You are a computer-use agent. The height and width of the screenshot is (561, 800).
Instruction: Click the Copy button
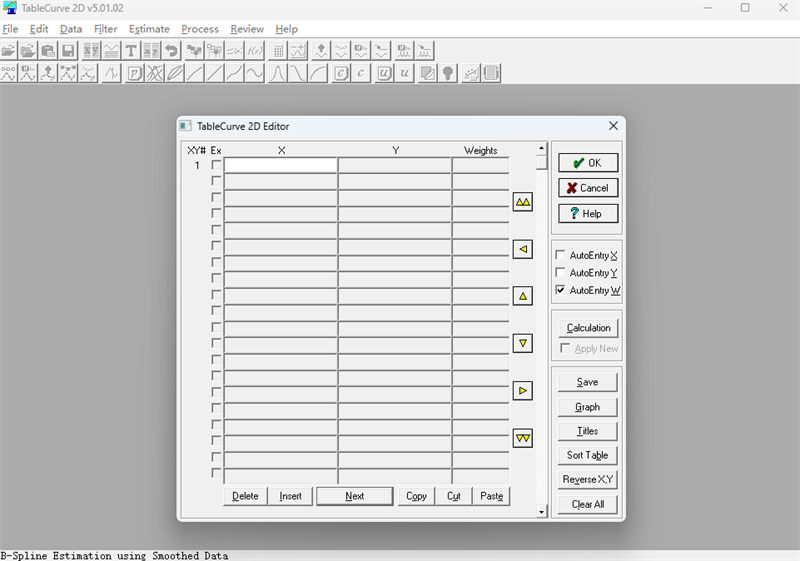tap(416, 496)
